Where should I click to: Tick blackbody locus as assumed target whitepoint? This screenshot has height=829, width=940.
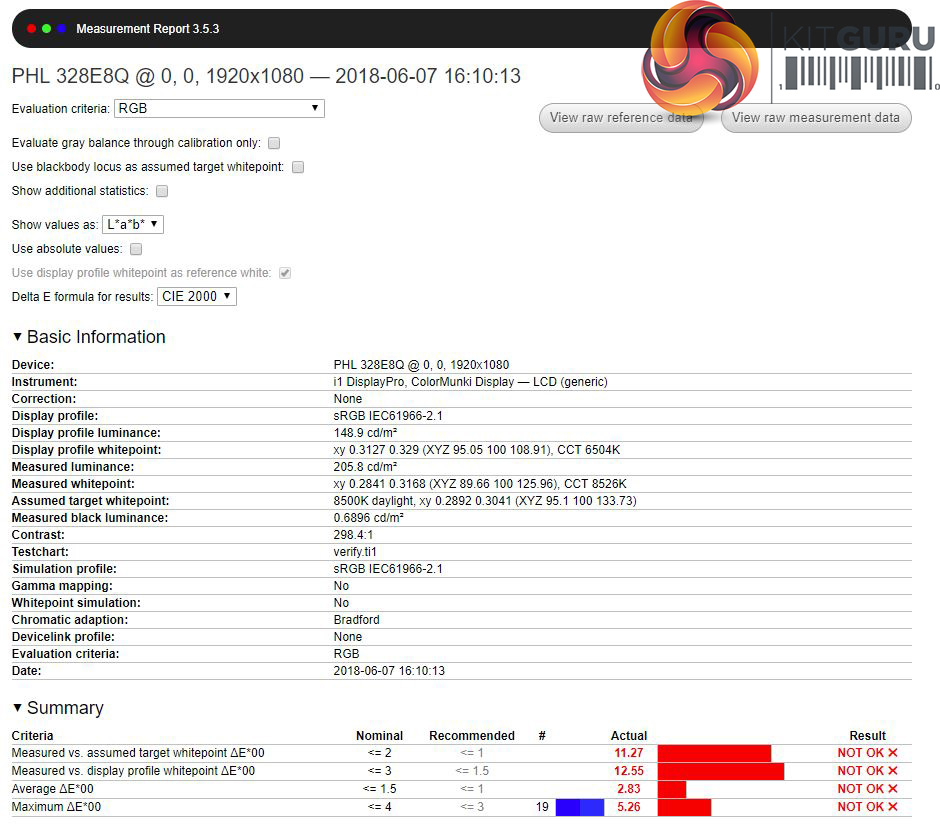tap(298, 167)
